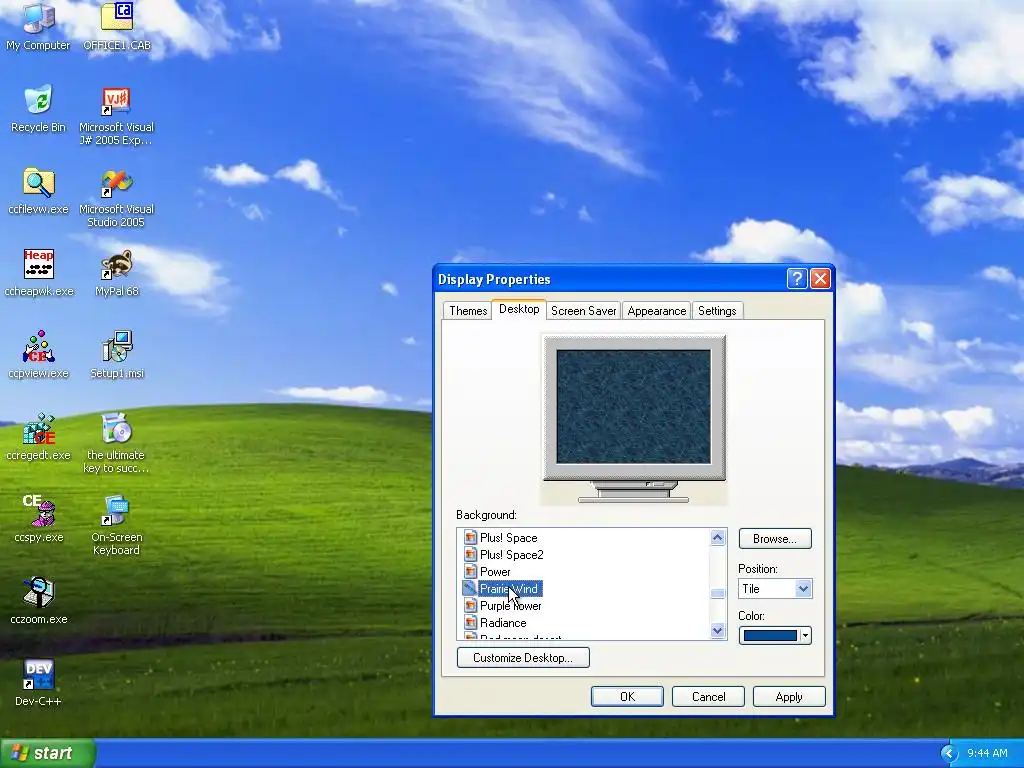Select the Dev-C++ shortcut icon

coord(38,683)
